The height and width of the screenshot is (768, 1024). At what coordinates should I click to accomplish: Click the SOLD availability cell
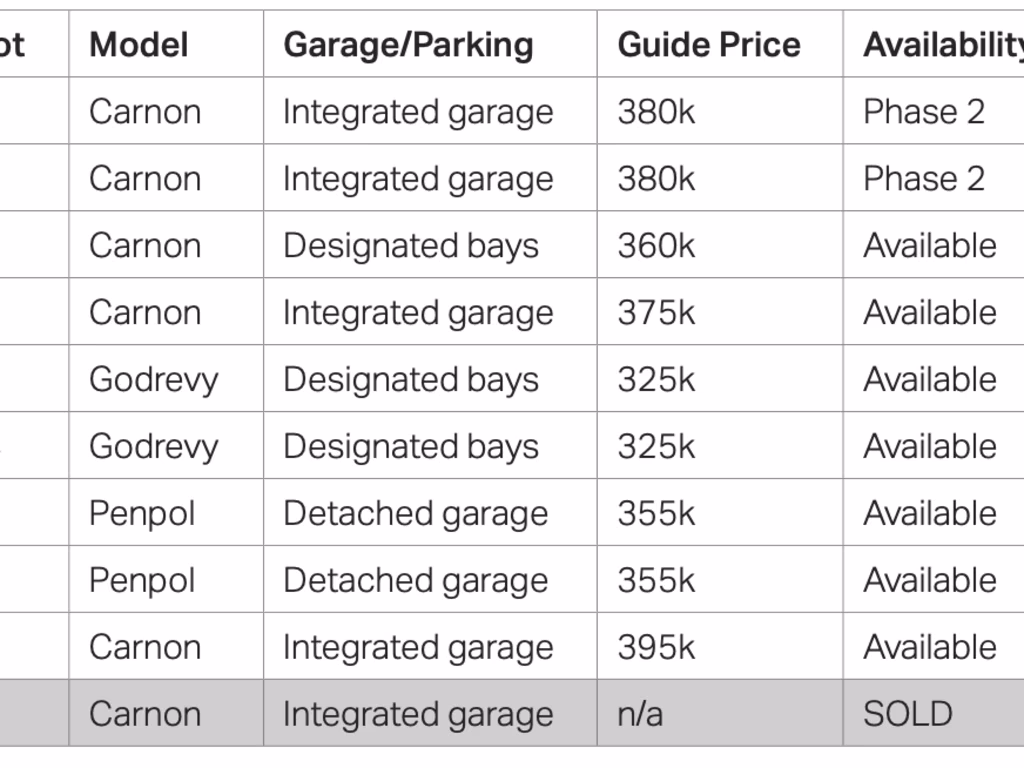click(x=908, y=714)
